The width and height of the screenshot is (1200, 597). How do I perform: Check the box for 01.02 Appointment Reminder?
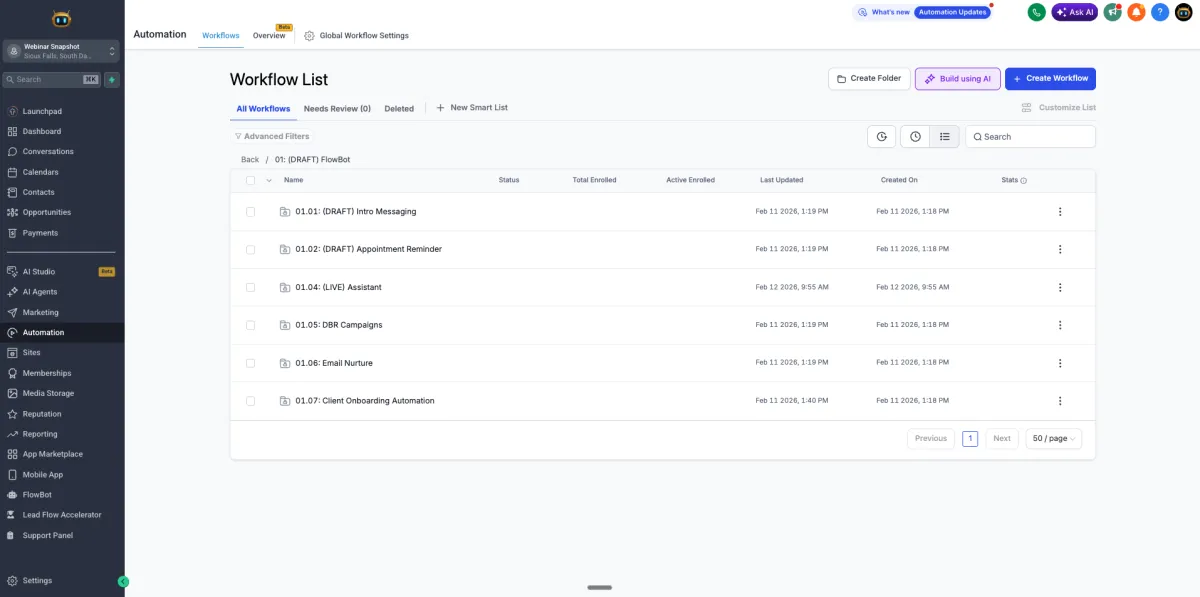pos(250,250)
